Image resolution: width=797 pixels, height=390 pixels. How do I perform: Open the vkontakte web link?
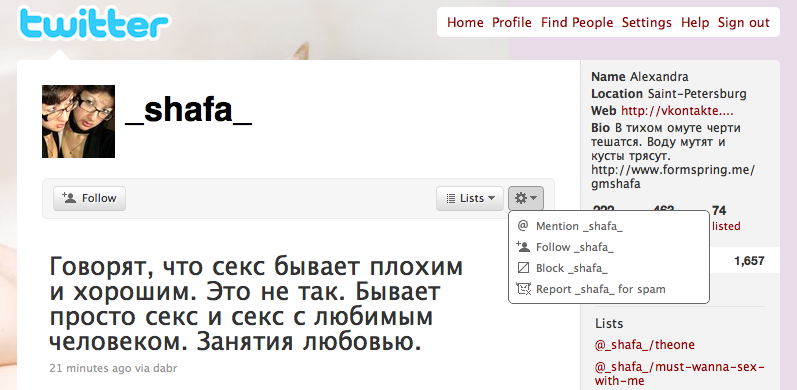click(x=677, y=110)
